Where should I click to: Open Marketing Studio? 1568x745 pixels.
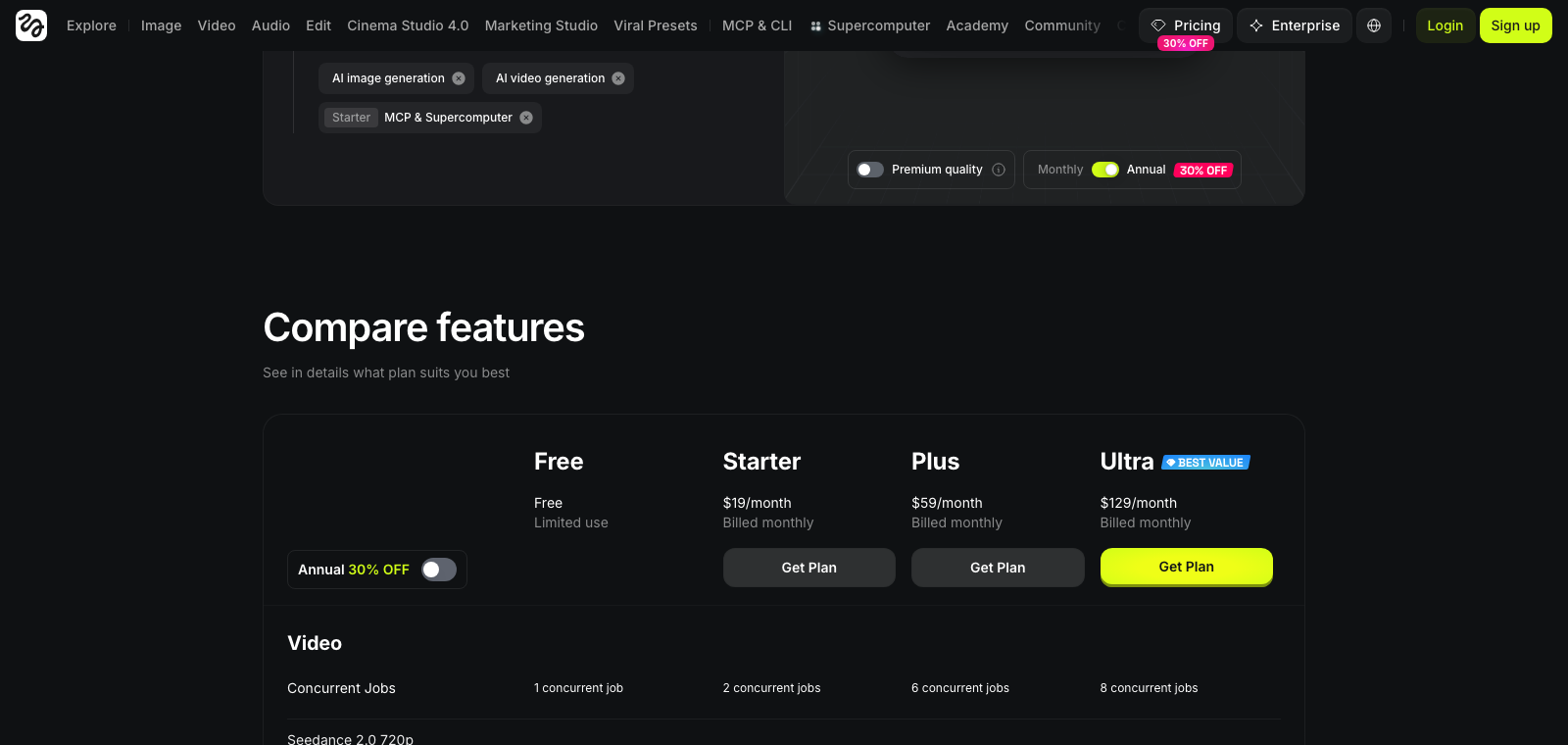coord(541,25)
